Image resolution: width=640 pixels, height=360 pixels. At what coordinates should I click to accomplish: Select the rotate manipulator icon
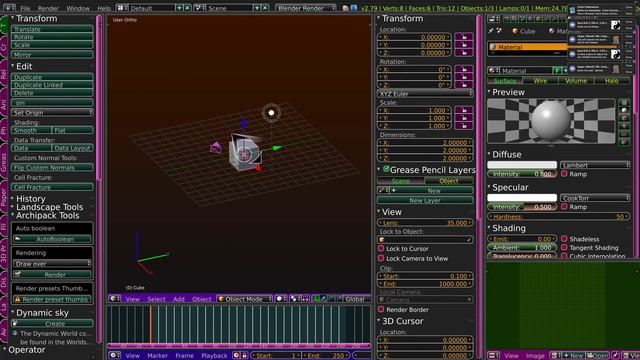pyautogui.click(x=331, y=299)
